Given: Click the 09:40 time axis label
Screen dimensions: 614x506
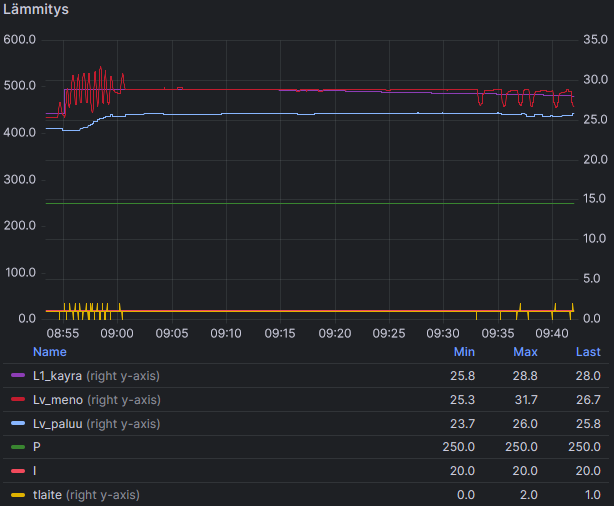Looking at the screenshot, I should click(x=552, y=333).
